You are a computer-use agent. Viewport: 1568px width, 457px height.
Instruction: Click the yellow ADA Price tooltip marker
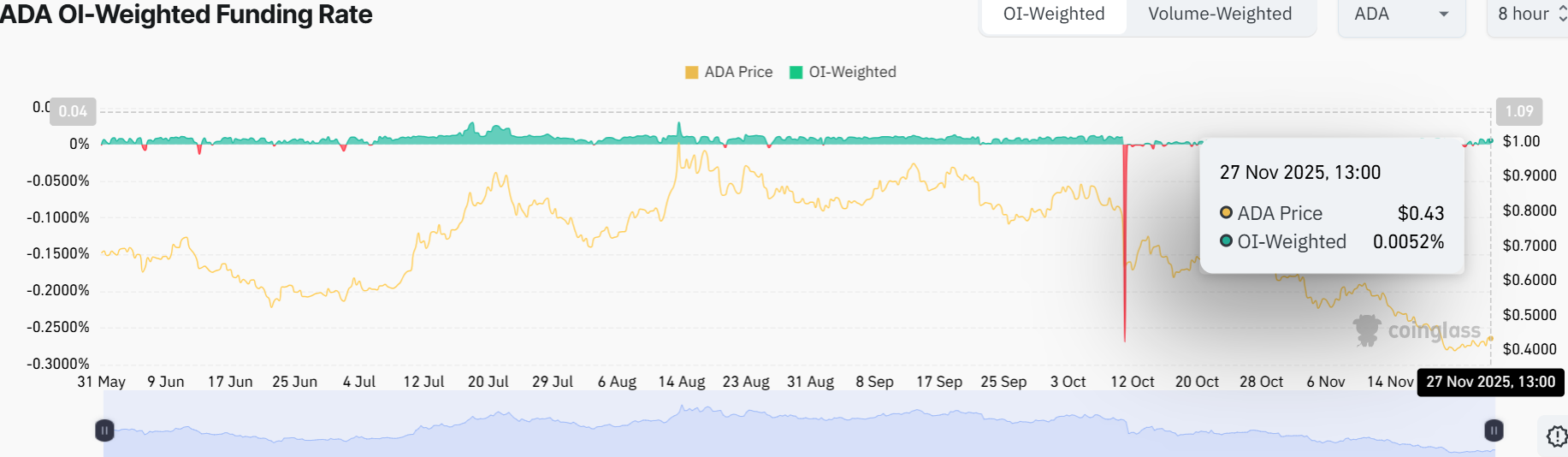pyautogui.click(x=1226, y=212)
